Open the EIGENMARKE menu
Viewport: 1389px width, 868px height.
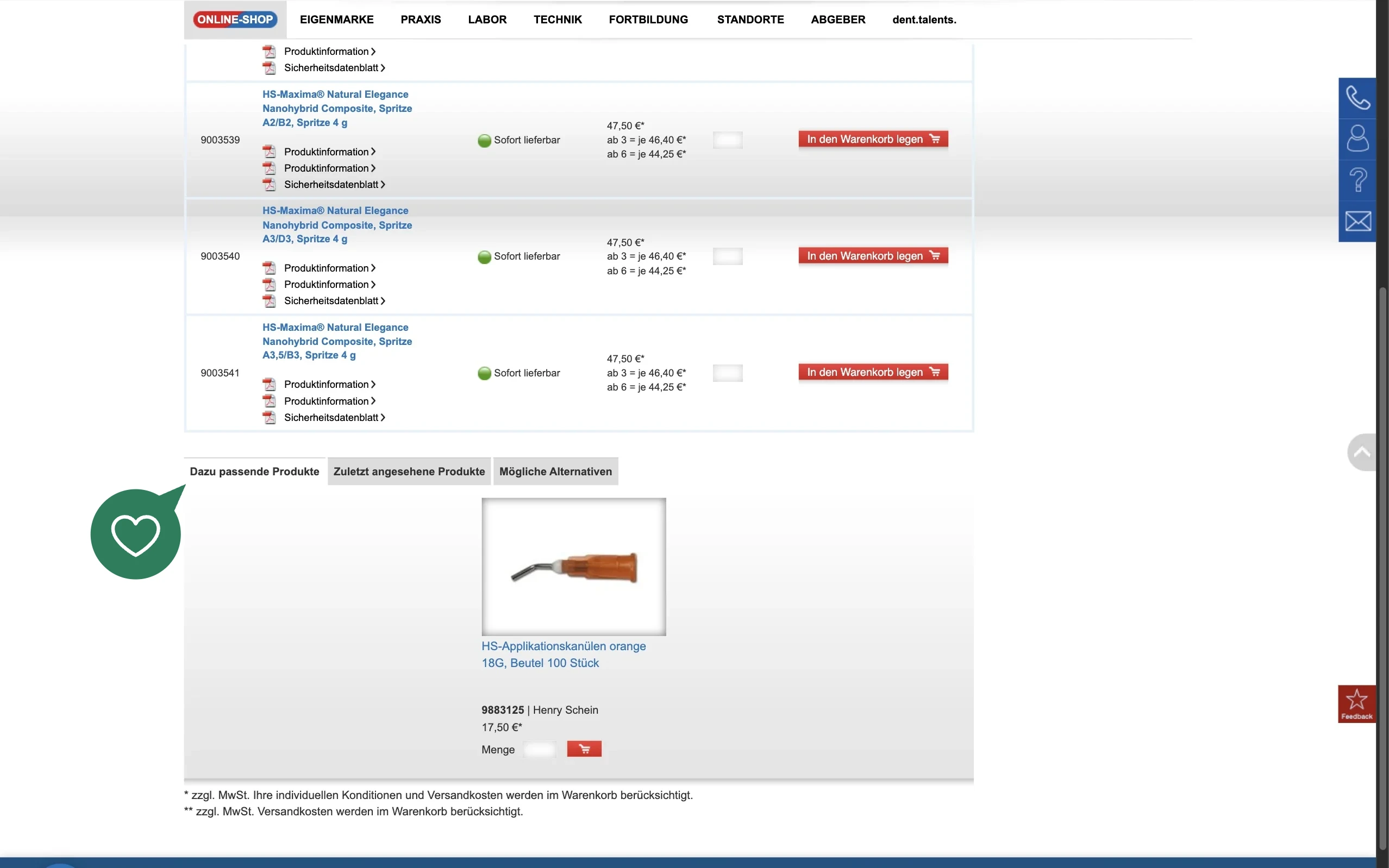[x=336, y=20]
